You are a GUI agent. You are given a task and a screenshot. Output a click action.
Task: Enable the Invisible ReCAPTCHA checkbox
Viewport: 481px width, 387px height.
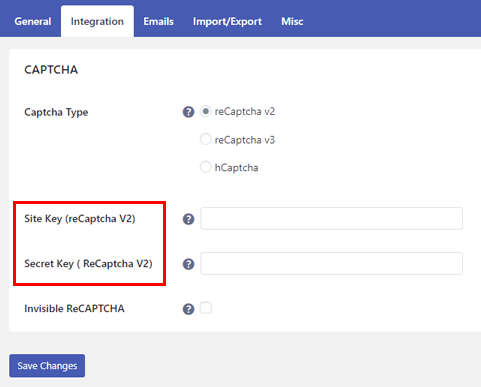click(206, 308)
